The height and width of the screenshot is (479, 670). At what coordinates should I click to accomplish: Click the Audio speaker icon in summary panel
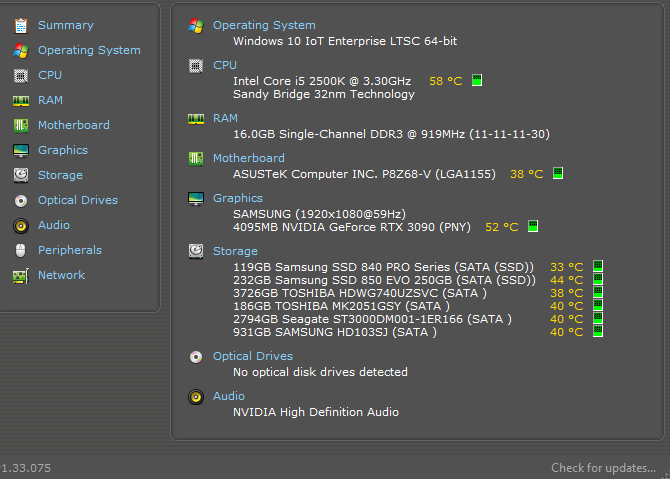tap(196, 397)
